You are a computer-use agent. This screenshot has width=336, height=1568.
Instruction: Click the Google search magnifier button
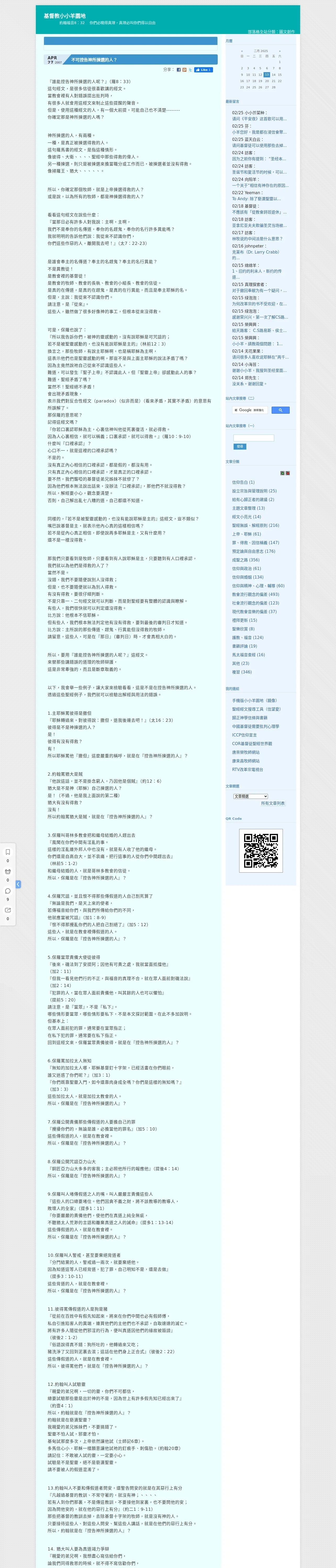280,410
